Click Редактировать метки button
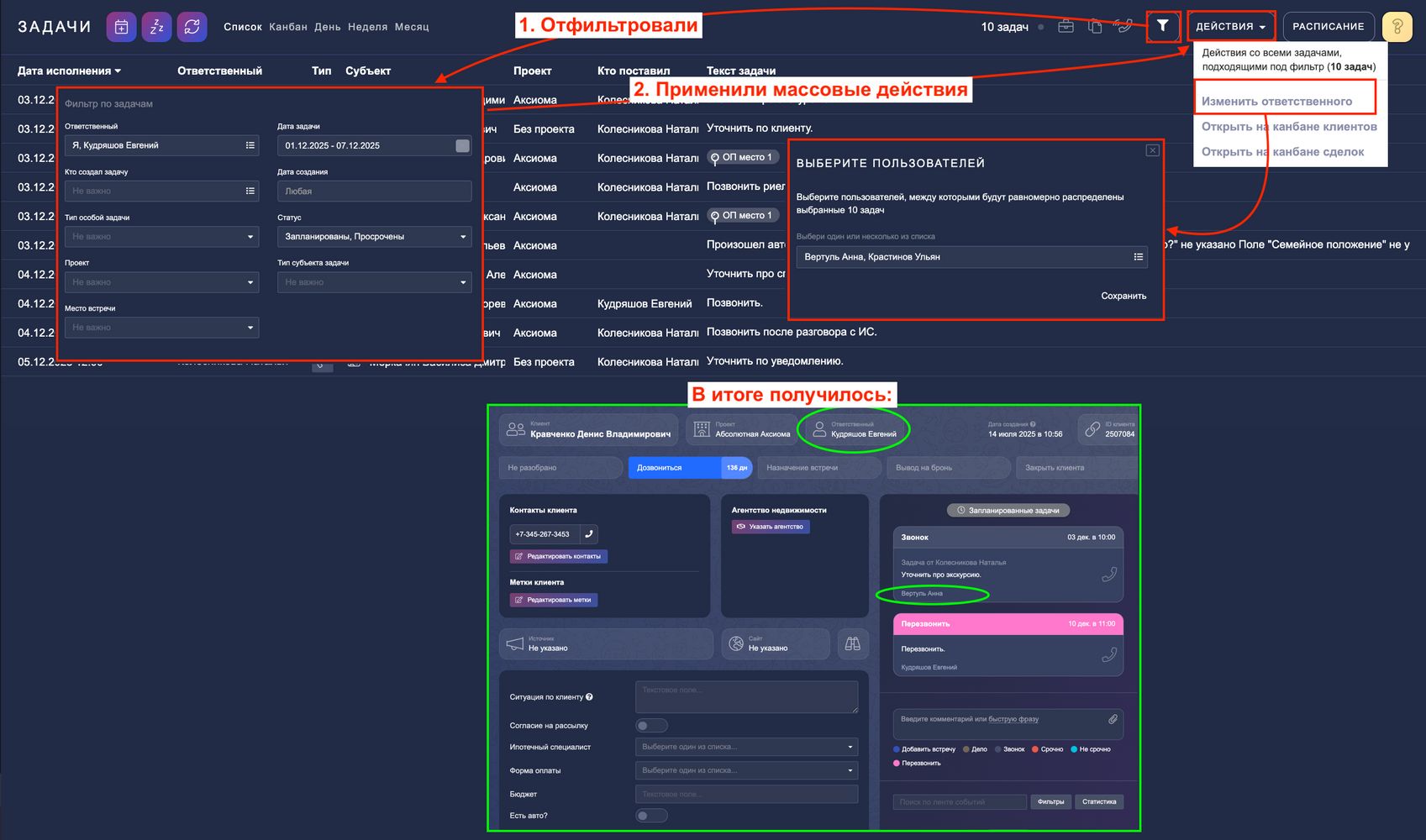The image size is (1426, 840). (554, 600)
